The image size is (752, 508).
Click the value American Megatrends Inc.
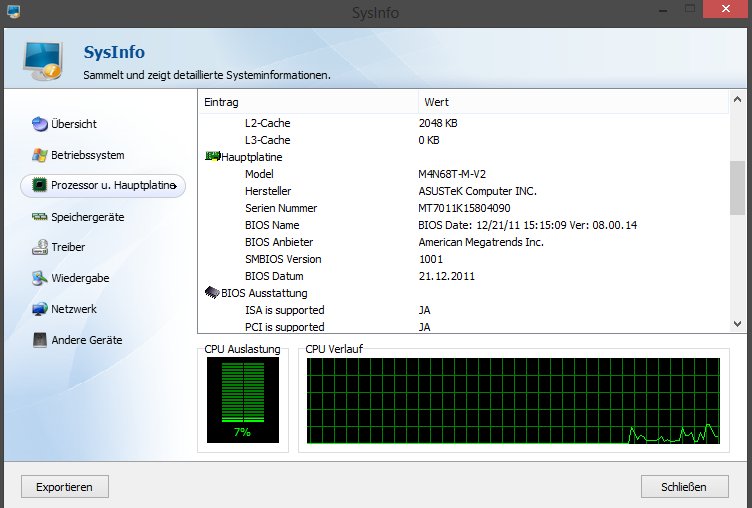click(x=481, y=242)
